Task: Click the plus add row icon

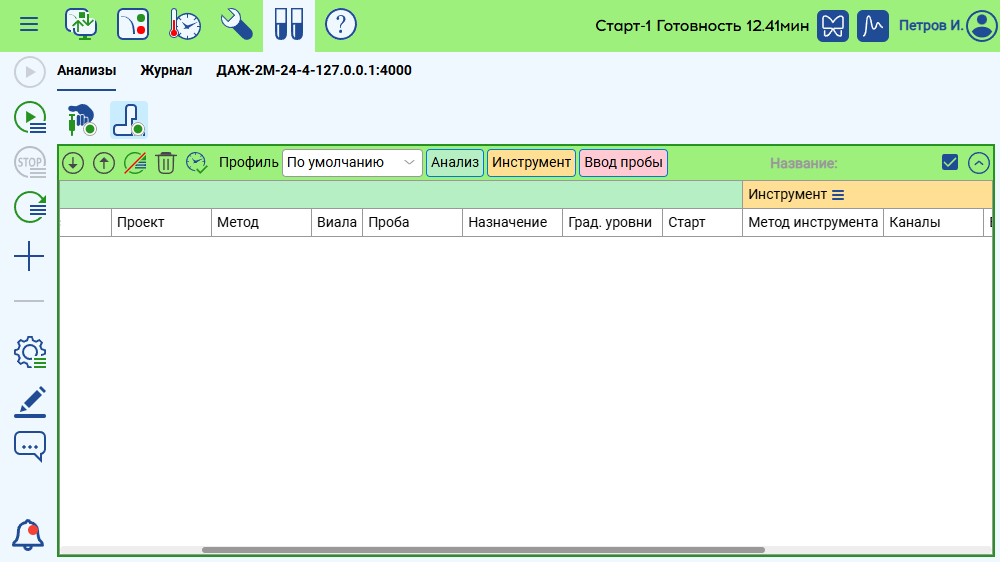Action: [x=30, y=257]
